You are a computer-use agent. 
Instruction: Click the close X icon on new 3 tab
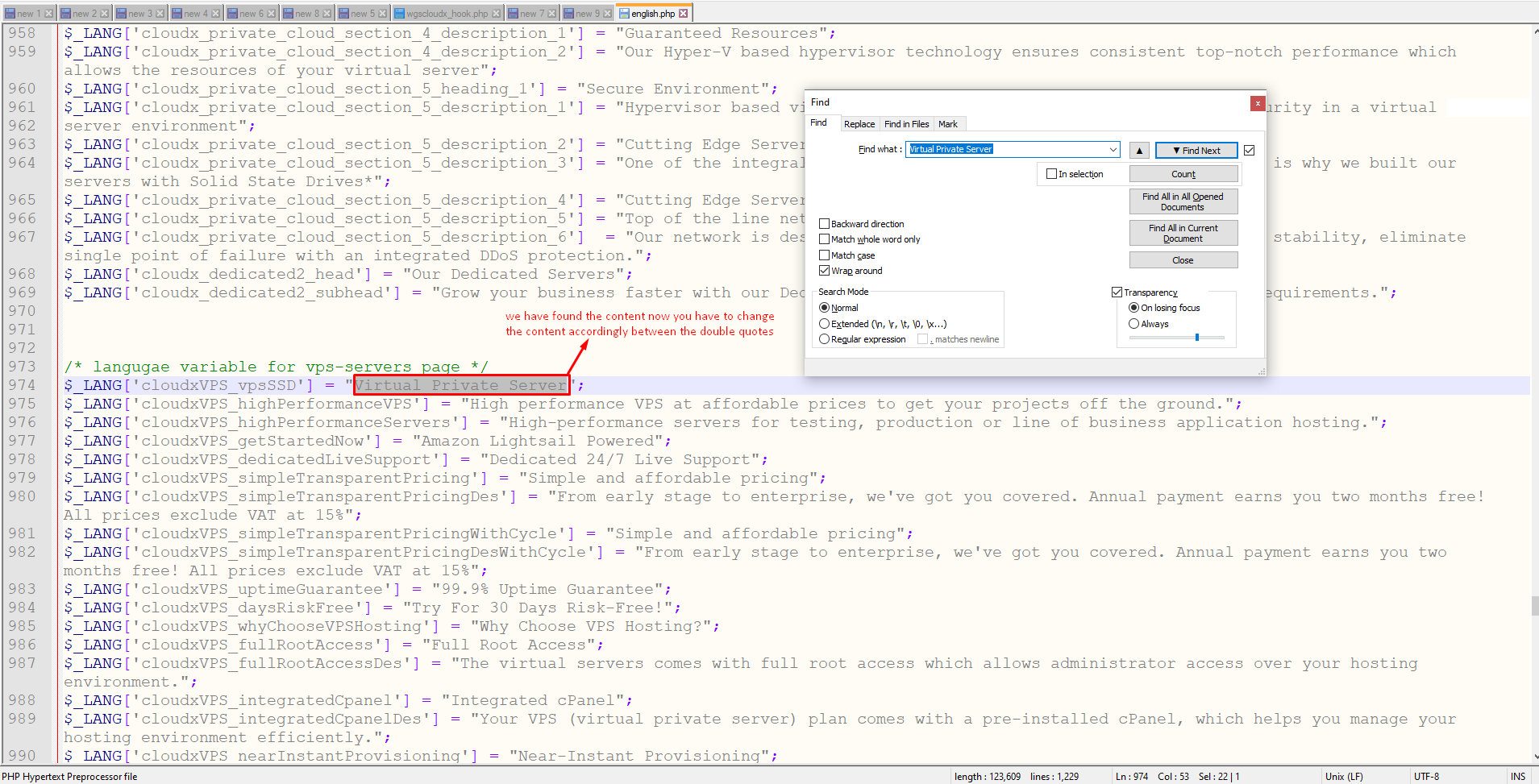click(160, 14)
